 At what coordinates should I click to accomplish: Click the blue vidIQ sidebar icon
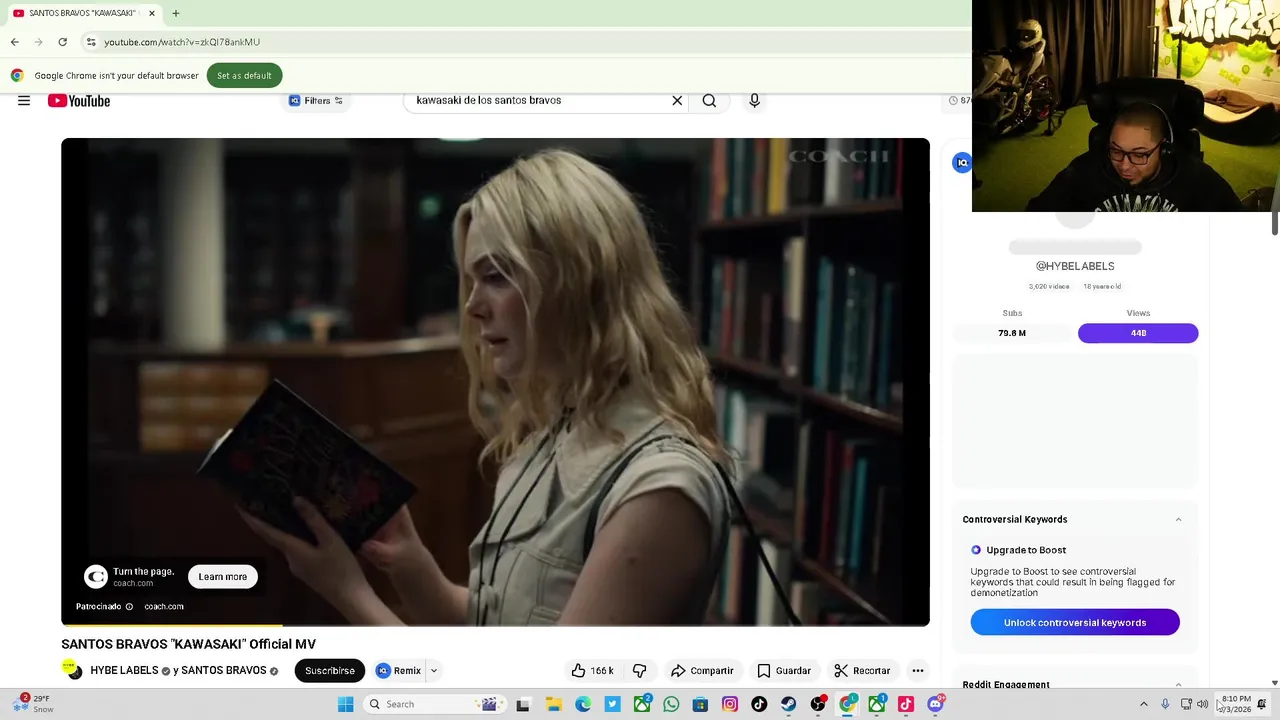point(962,163)
